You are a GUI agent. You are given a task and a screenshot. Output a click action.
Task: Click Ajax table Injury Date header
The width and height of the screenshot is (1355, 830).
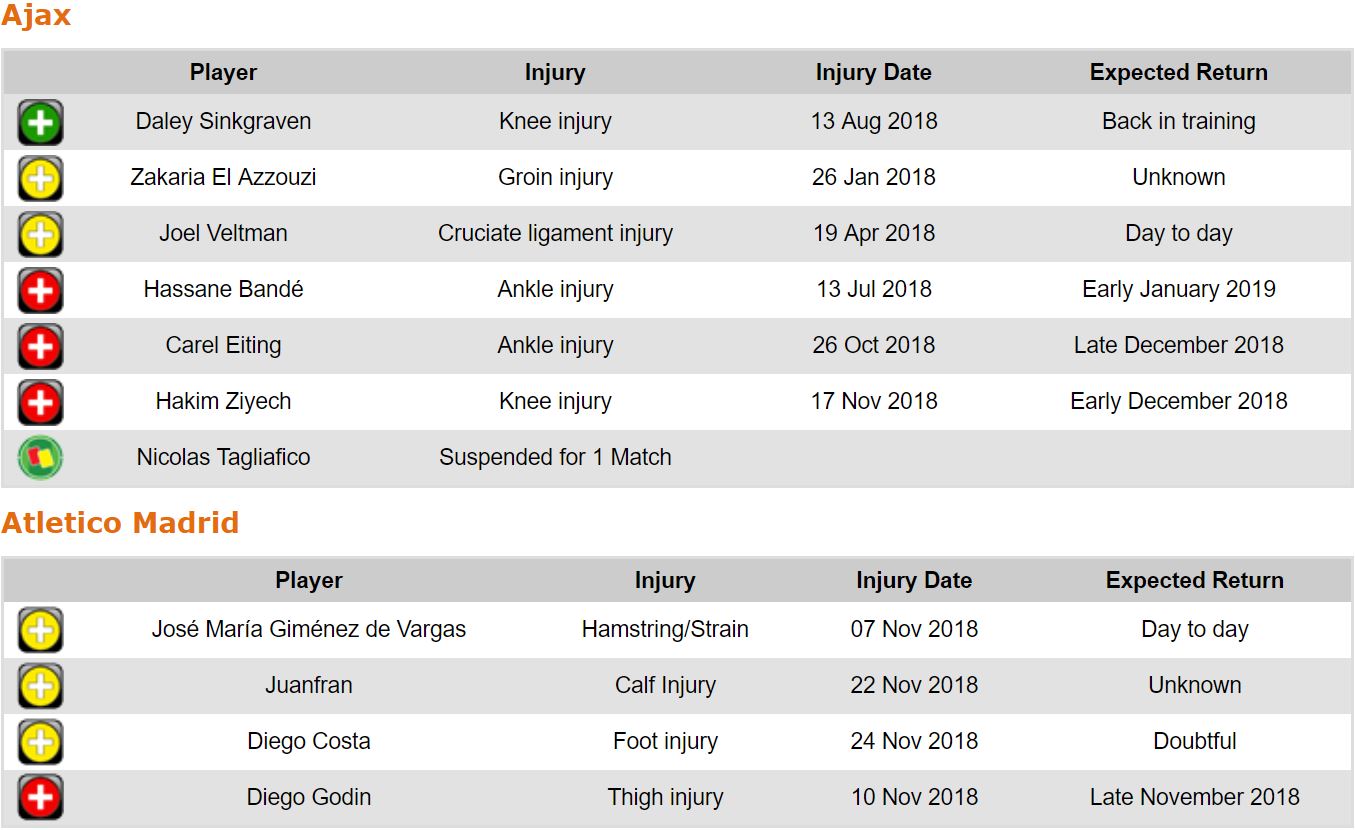(873, 73)
